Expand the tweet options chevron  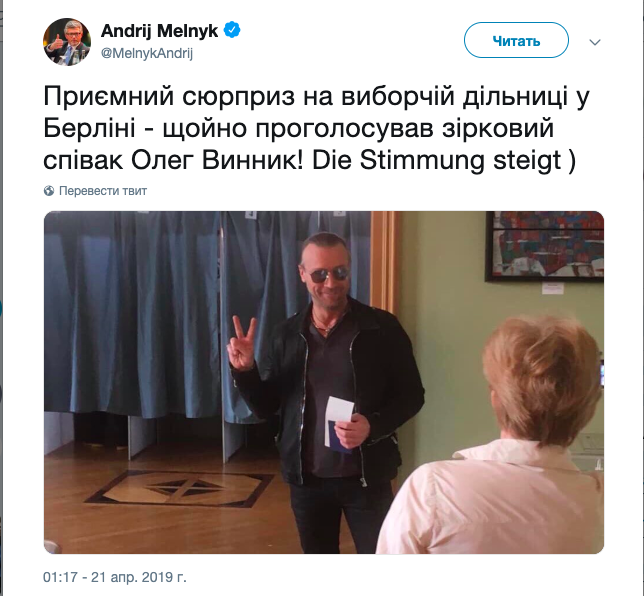pyautogui.click(x=595, y=42)
